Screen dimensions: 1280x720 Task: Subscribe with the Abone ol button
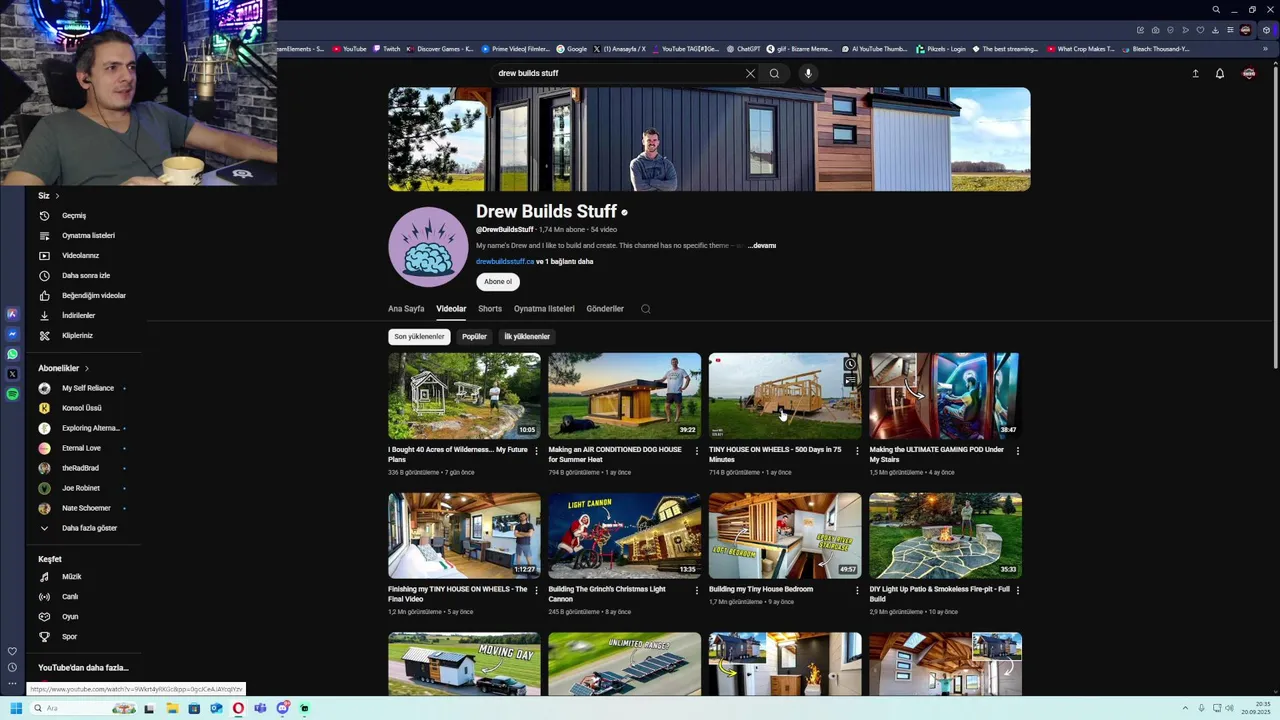[x=498, y=282]
